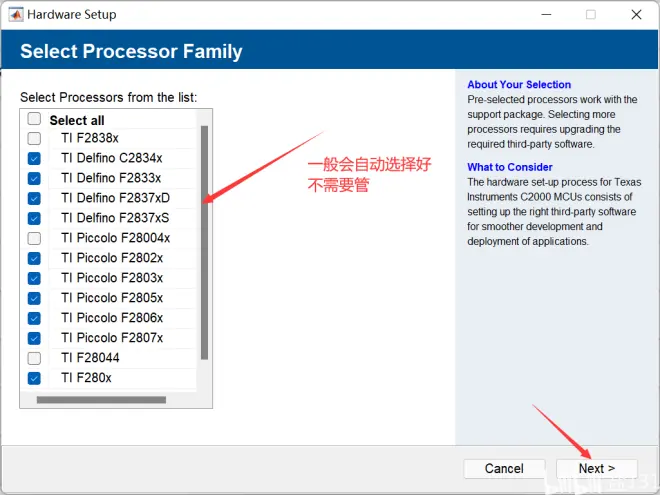Click the MATLAB icon in title bar
Image resolution: width=660 pixels, height=495 pixels.
[x=16, y=14]
